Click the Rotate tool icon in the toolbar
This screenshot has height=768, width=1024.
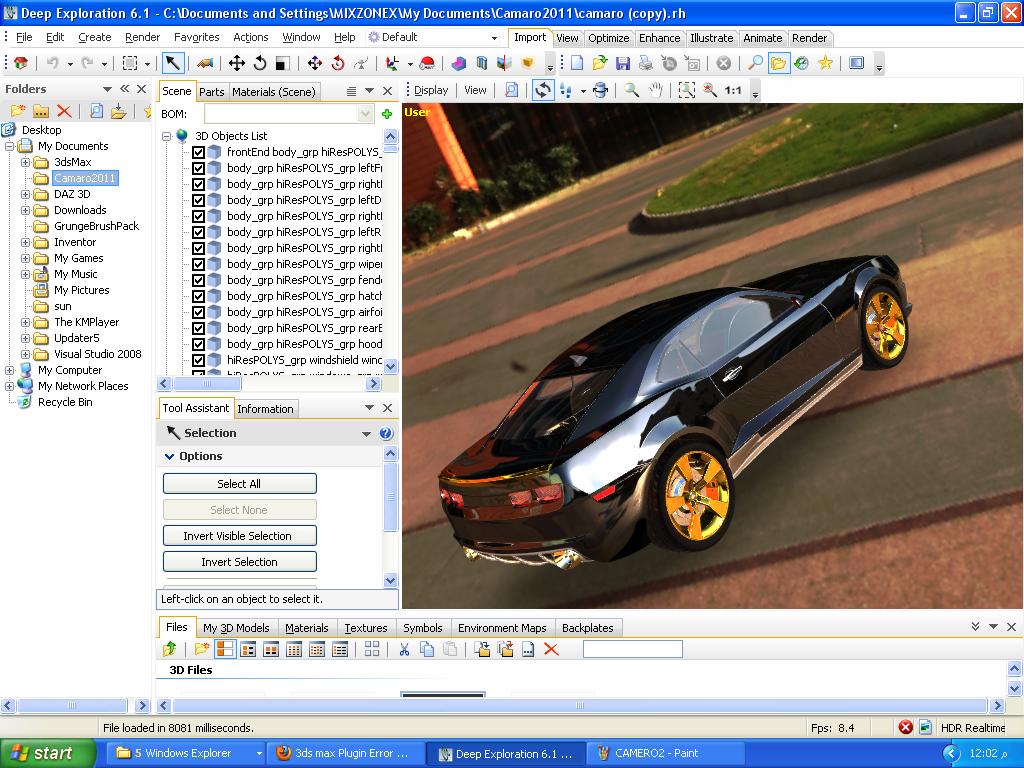click(x=260, y=63)
